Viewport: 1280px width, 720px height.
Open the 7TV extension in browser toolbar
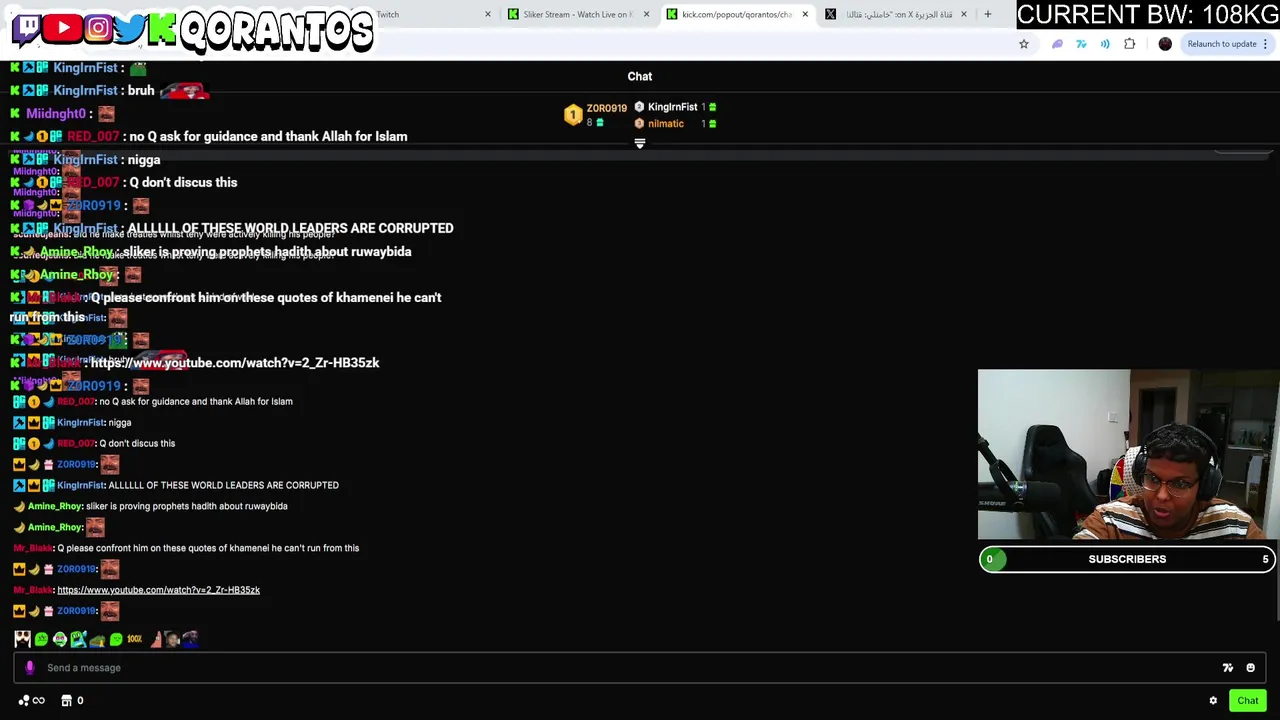coord(1081,44)
